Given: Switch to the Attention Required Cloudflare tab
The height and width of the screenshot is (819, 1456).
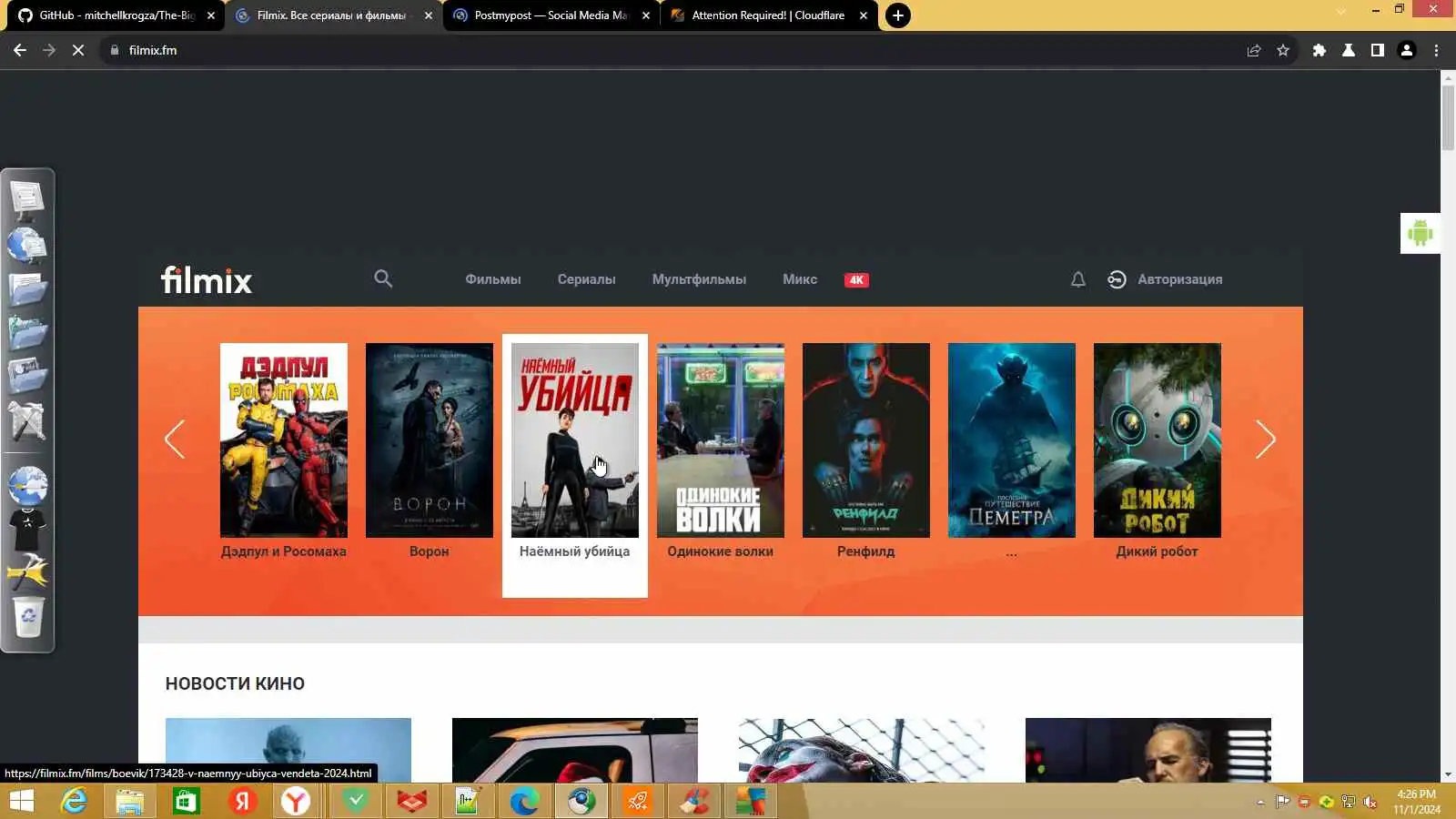Looking at the screenshot, I should (x=769, y=15).
